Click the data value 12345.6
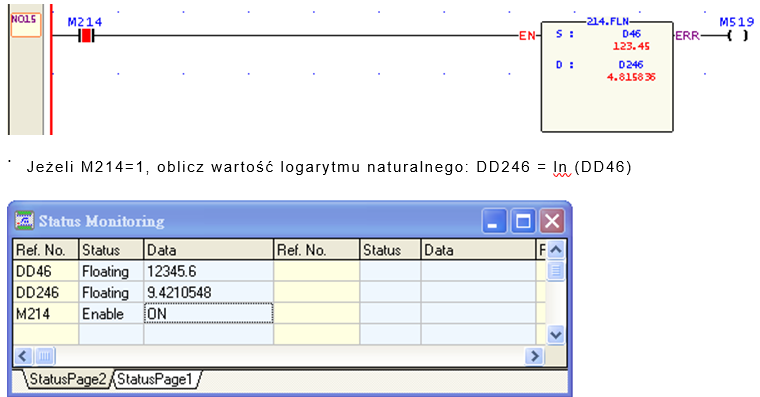760x397 pixels. tap(208, 271)
